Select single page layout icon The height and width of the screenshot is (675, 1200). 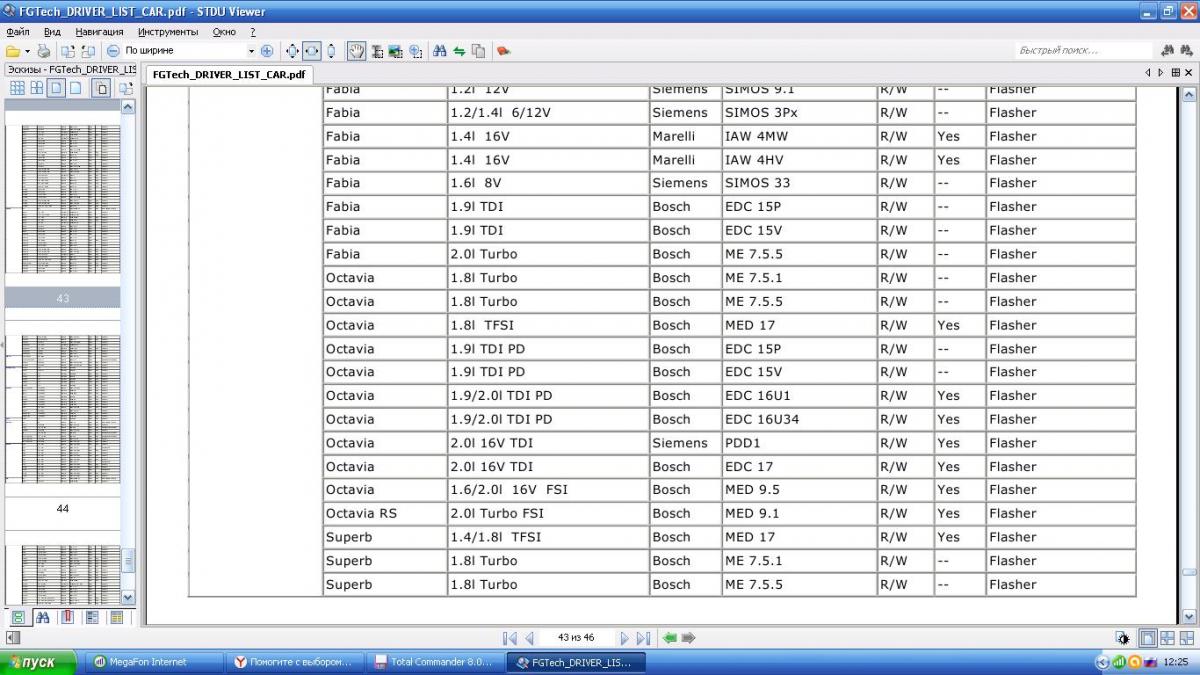(1148, 638)
